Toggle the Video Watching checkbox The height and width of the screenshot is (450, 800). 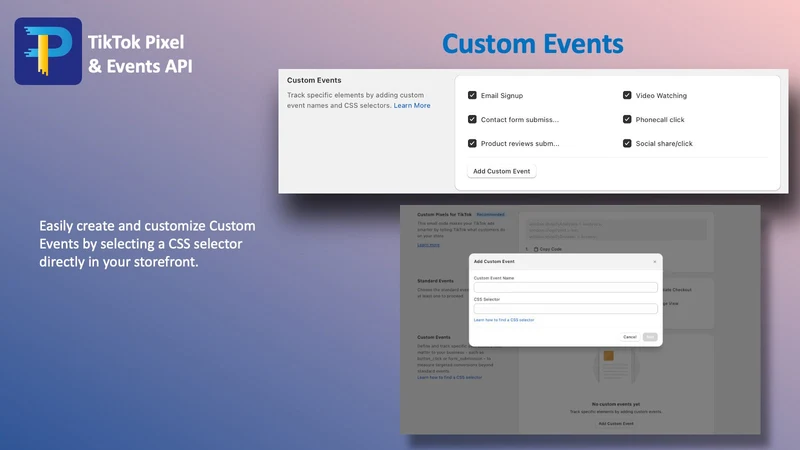[x=627, y=95]
